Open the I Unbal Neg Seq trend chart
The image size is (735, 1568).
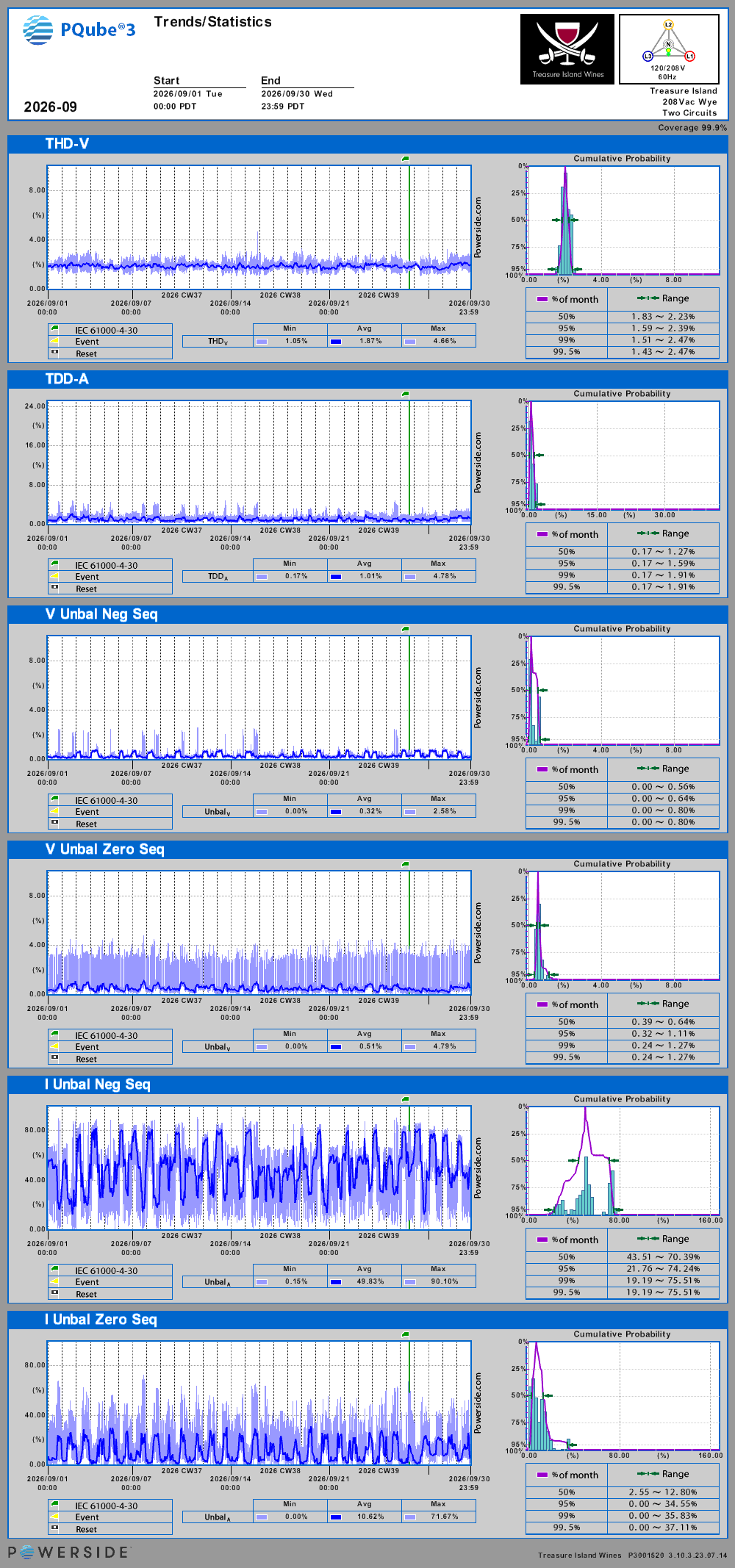tap(259, 1168)
